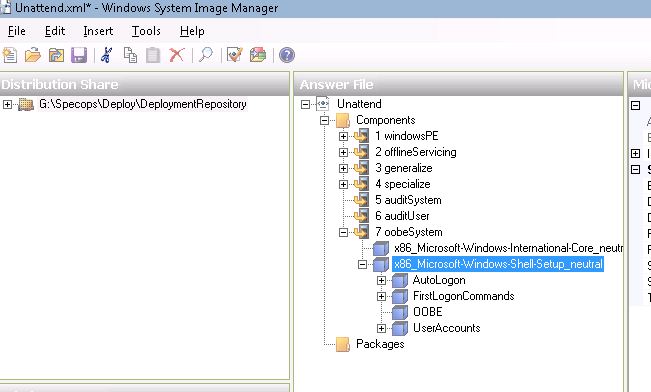
Task: Open the File menu
Action: pos(17,31)
